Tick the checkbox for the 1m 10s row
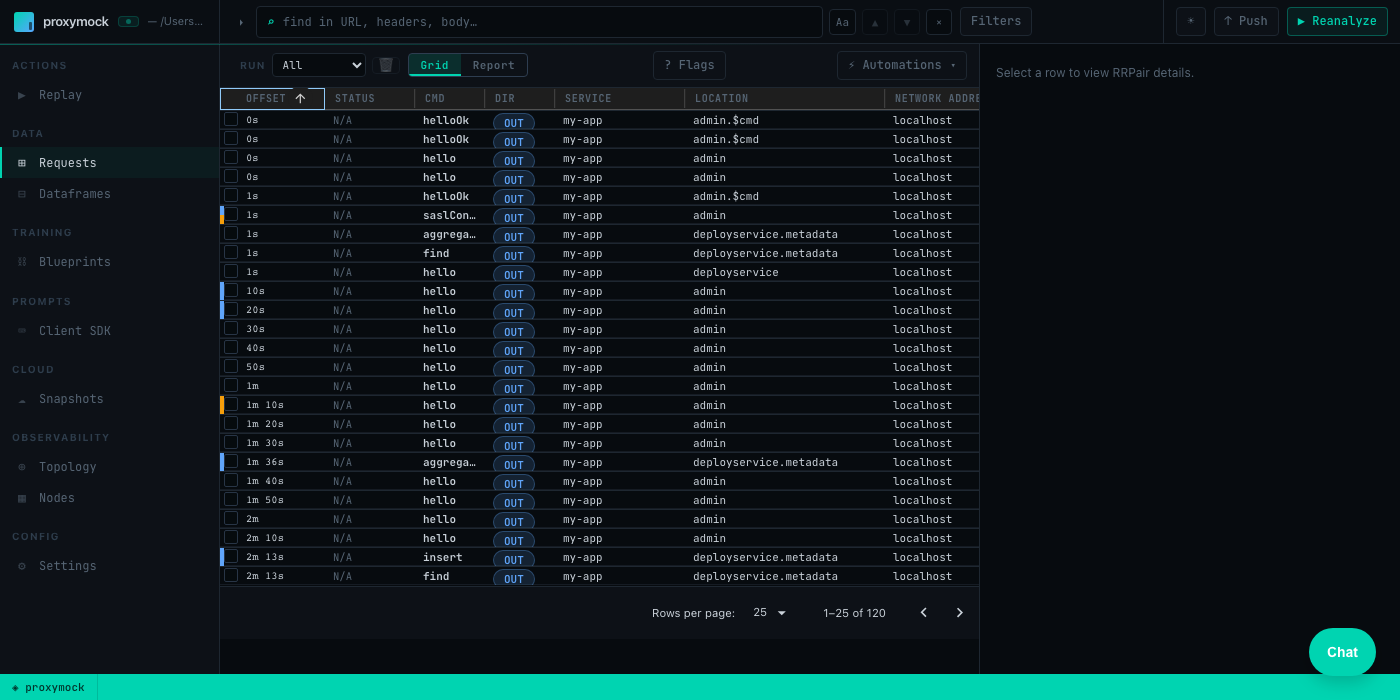The width and height of the screenshot is (1400, 700). (x=231, y=404)
